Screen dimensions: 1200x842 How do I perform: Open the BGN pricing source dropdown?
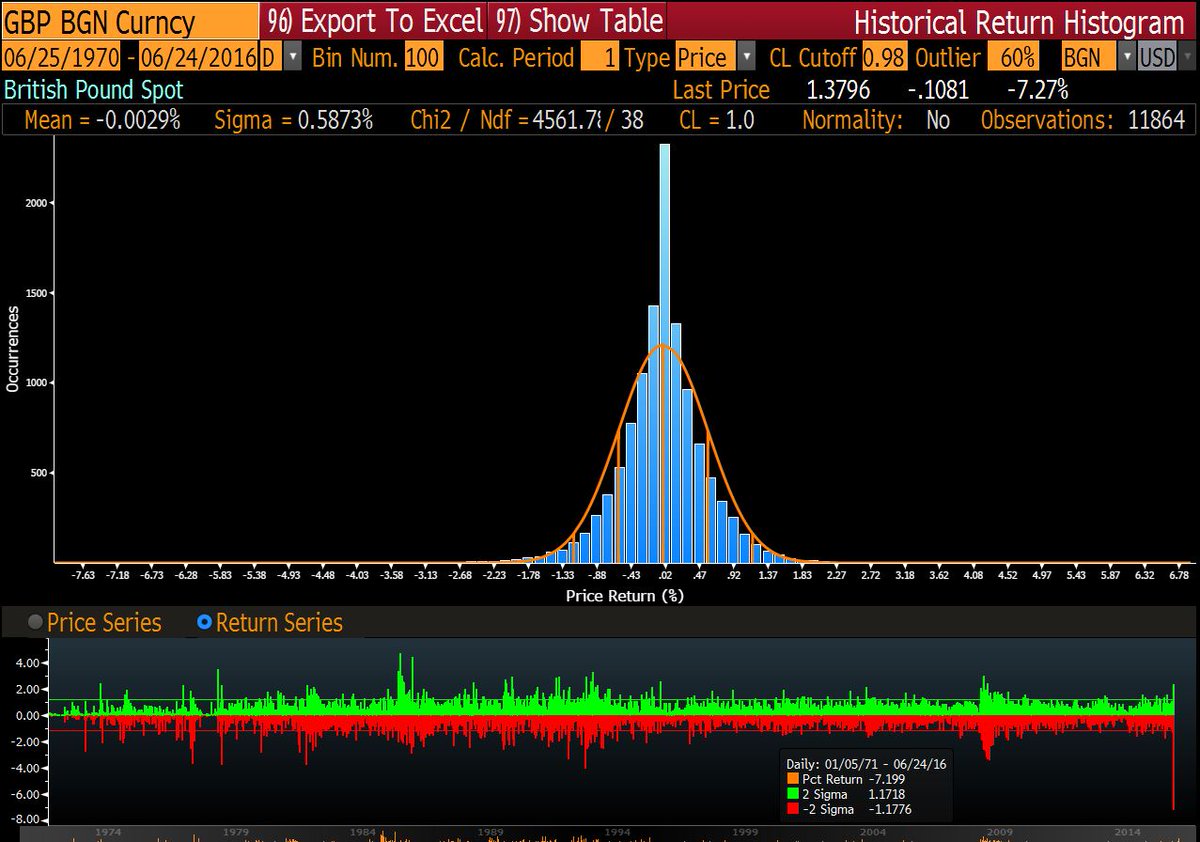[x=1126, y=58]
